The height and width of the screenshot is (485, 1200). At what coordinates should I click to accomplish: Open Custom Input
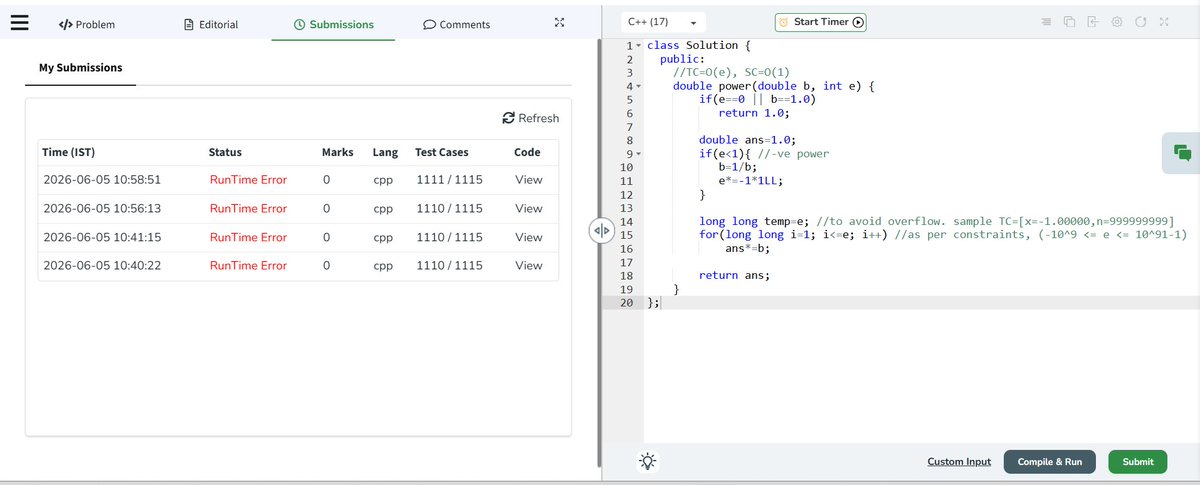(959, 462)
